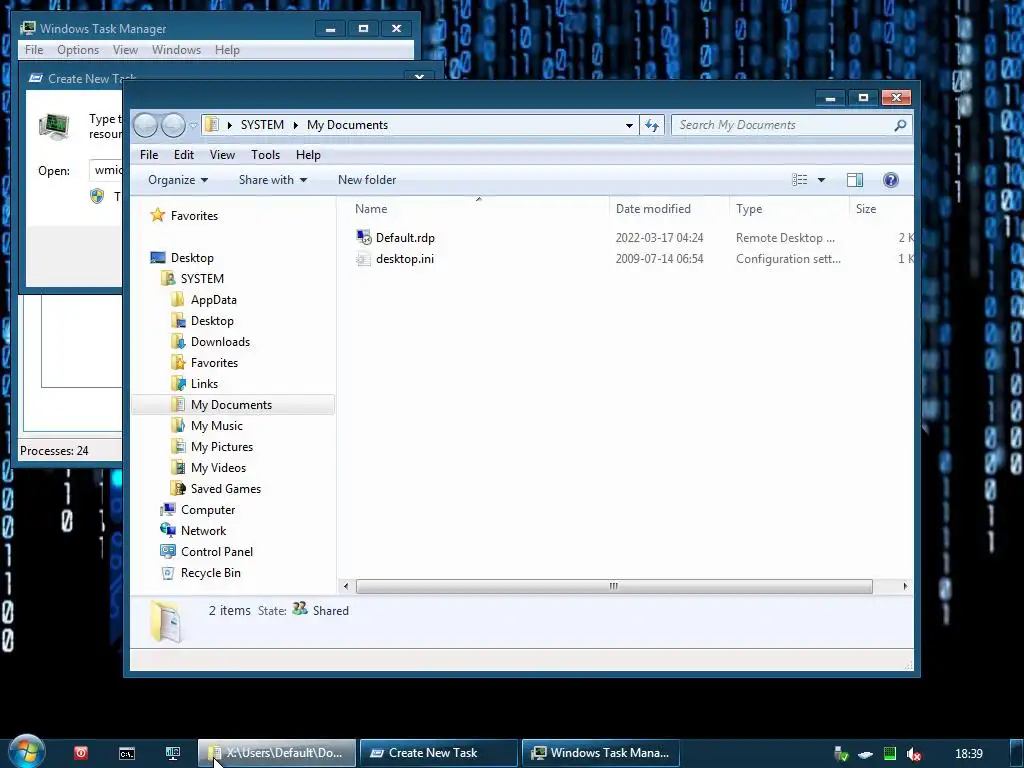
Task: Select the Downloads folder icon
Action: click(x=178, y=342)
